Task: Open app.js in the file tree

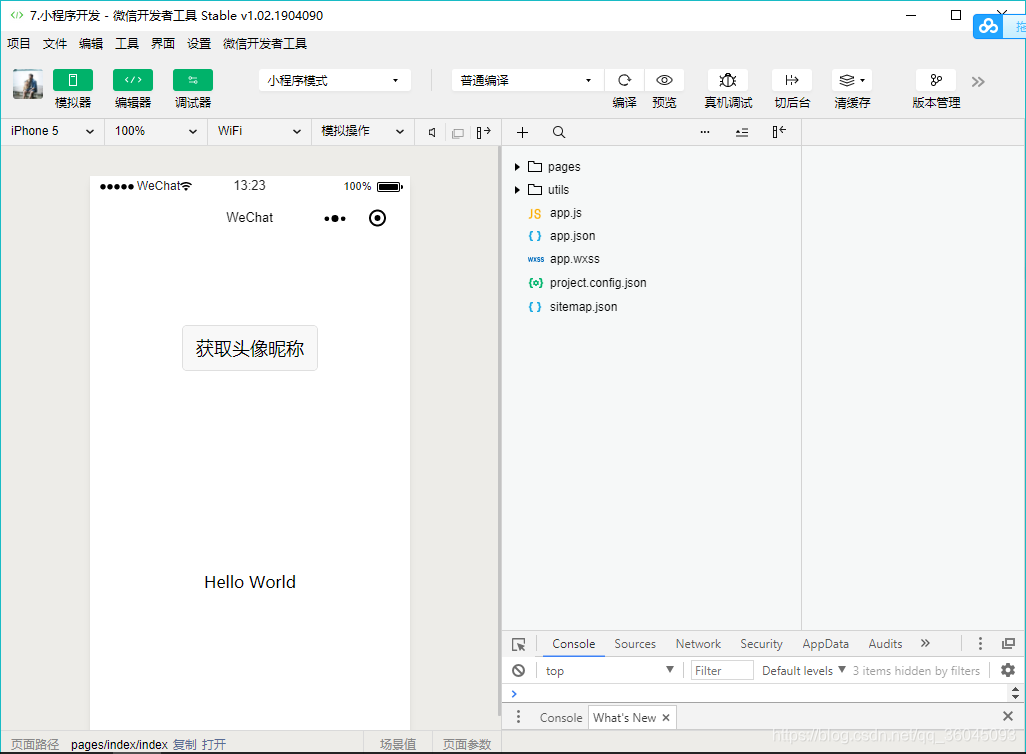Action: pos(565,213)
